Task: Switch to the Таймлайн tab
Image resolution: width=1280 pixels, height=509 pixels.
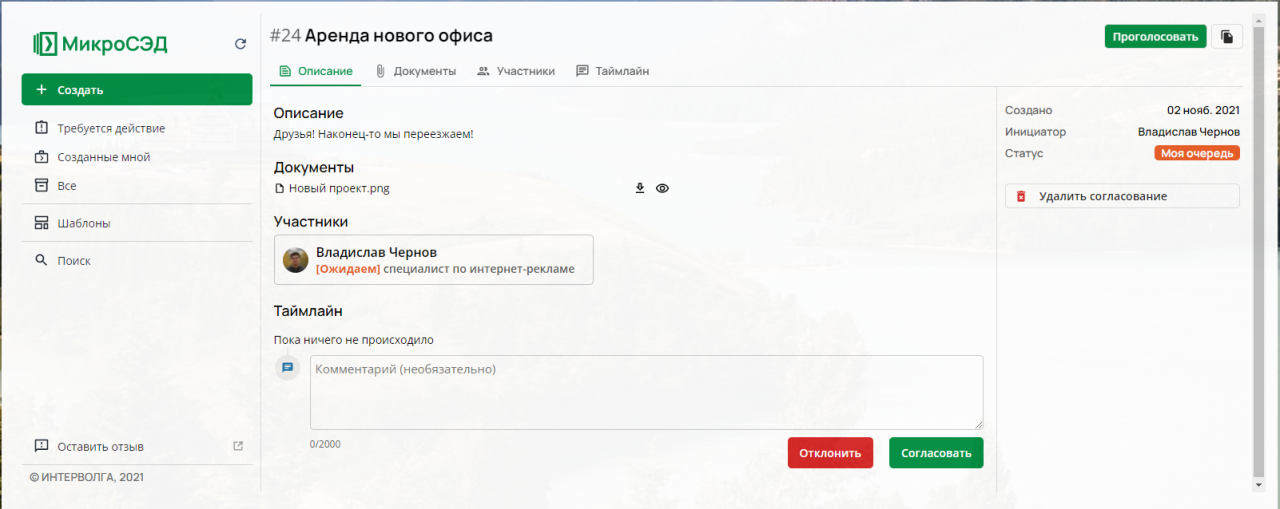Action: 612,71
